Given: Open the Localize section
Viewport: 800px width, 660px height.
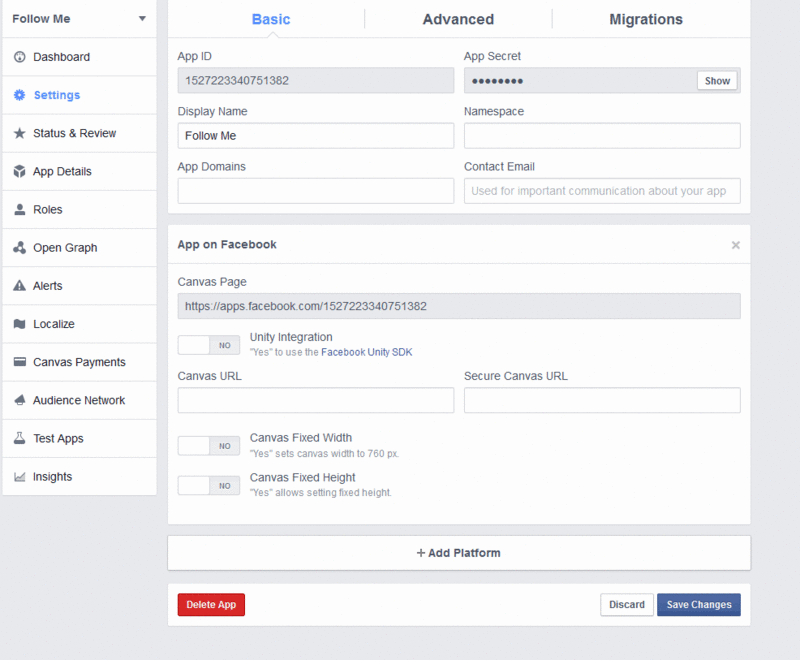Looking at the screenshot, I should pos(79,324).
